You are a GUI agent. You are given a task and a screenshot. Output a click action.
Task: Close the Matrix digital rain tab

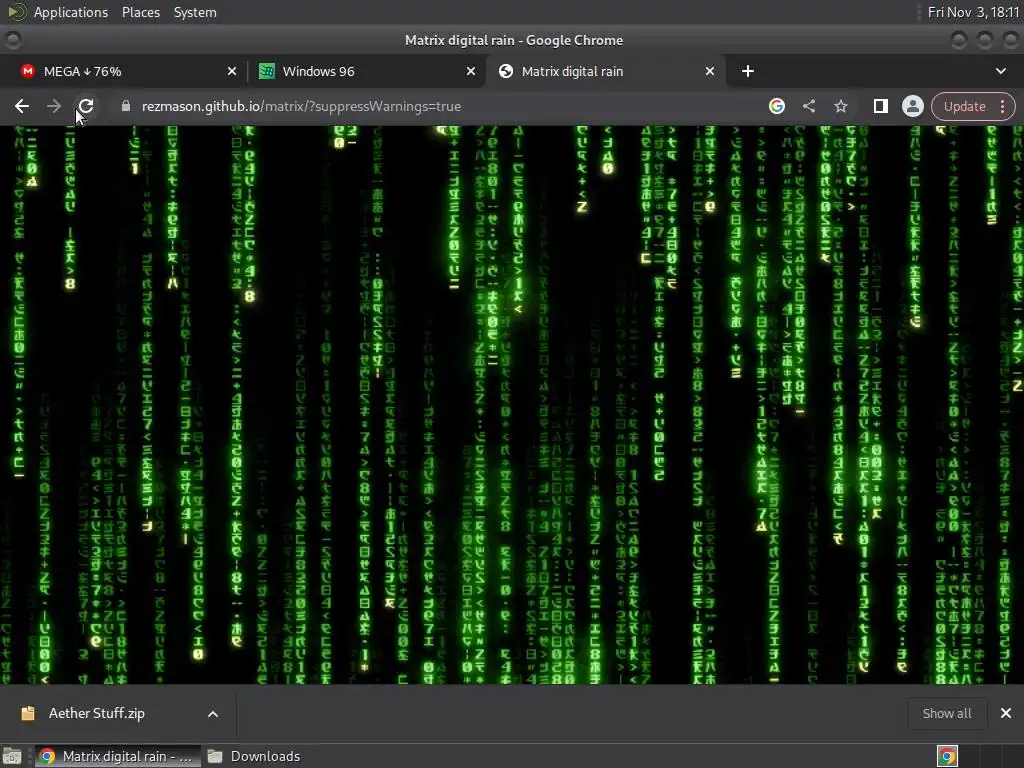[x=710, y=71]
